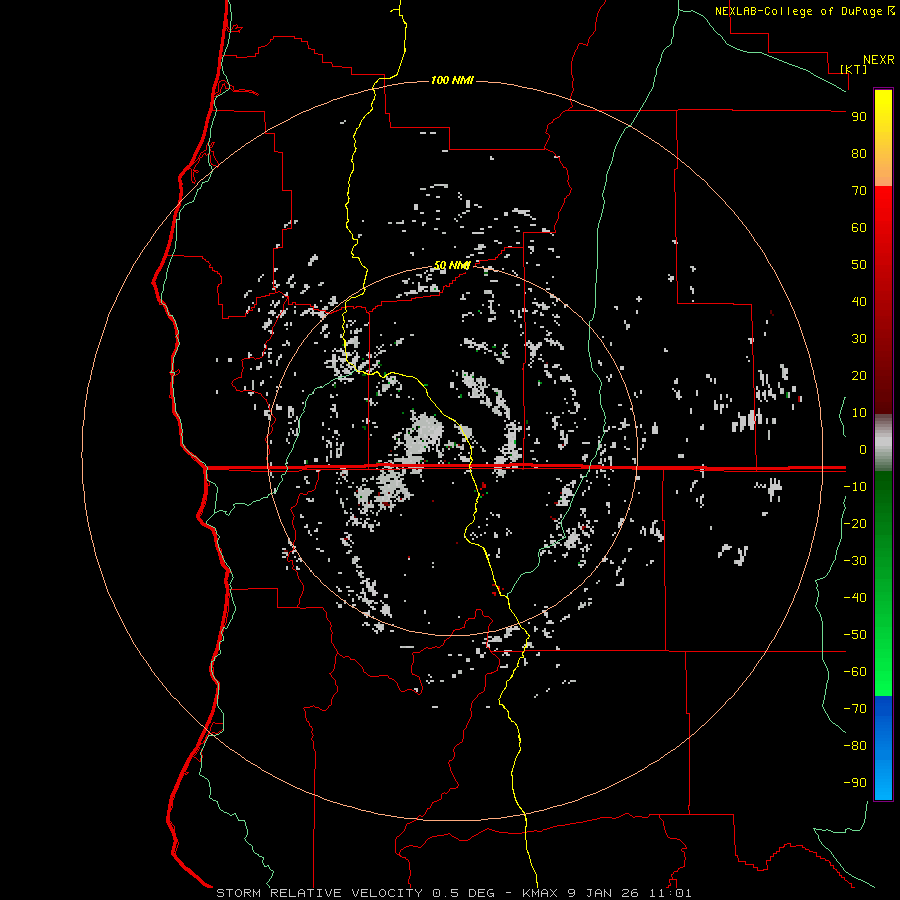Click the KMAX 9 JAN 26 11:01 timestamp
The image size is (900, 900).
coord(607,893)
